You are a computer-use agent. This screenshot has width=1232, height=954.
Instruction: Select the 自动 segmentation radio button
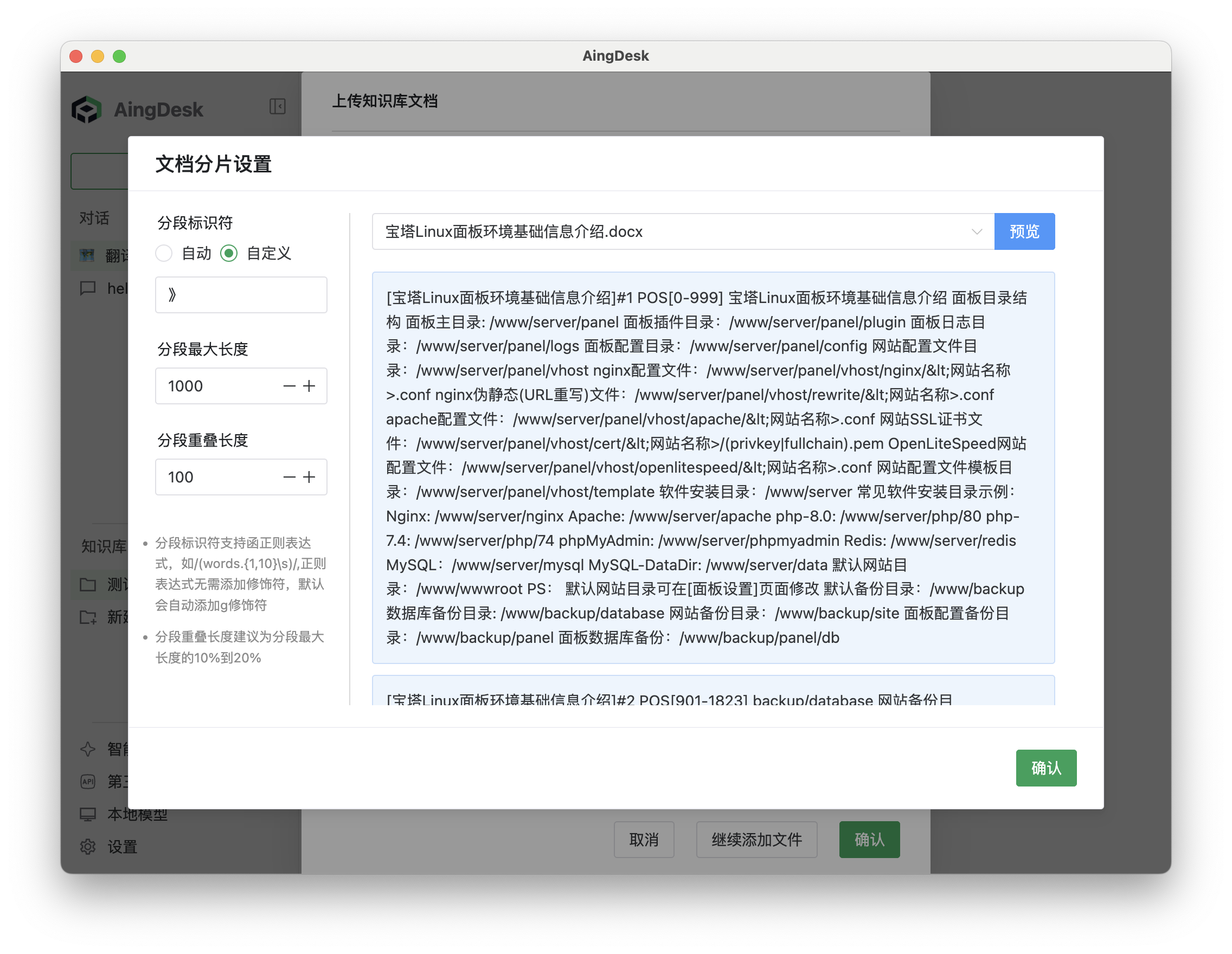(x=164, y=253)
